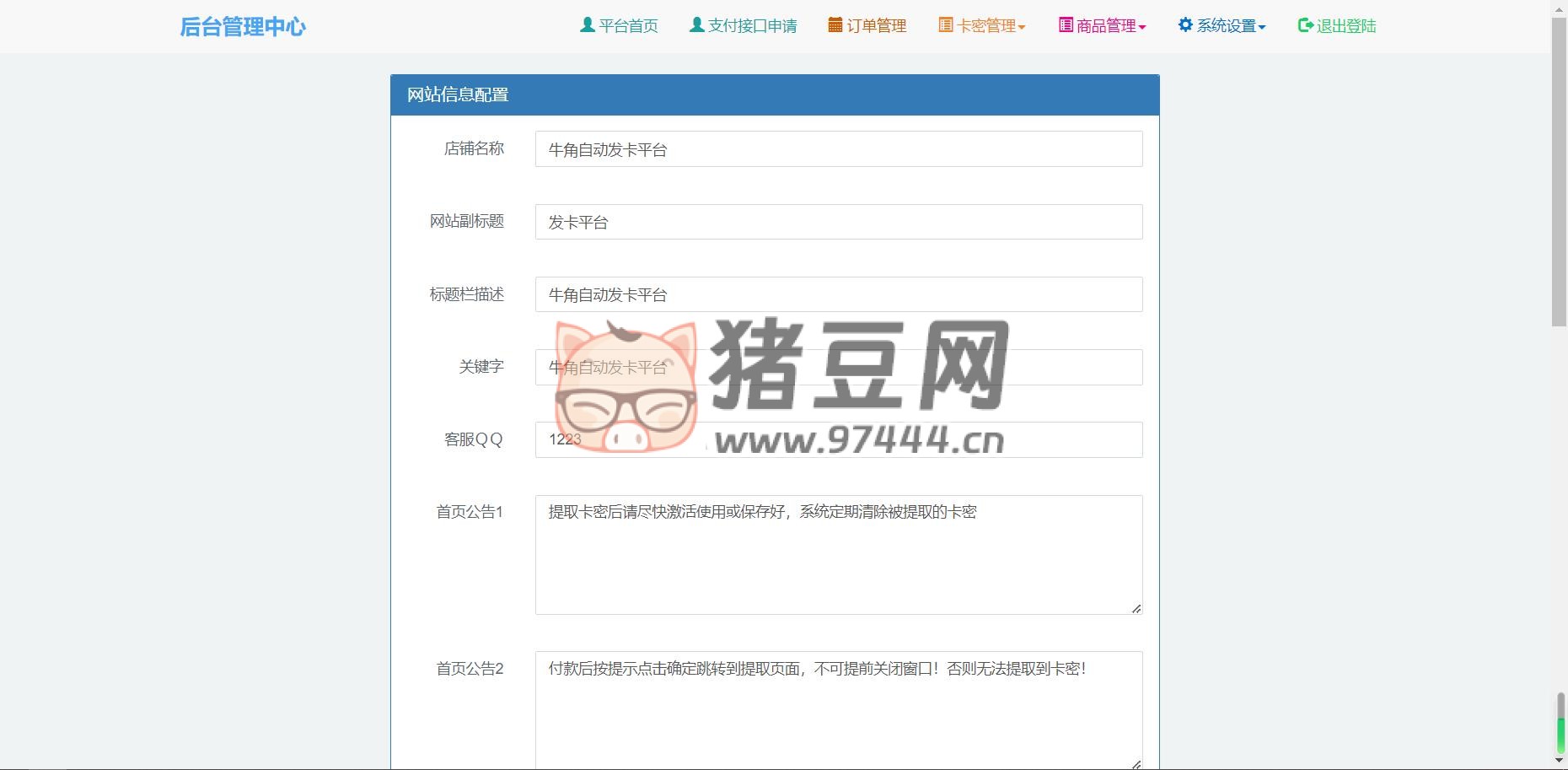This screenshot has height=770, width=1568.
Task: Click the 退出登陆 sign-out icon
Action: coord(1305,25)
